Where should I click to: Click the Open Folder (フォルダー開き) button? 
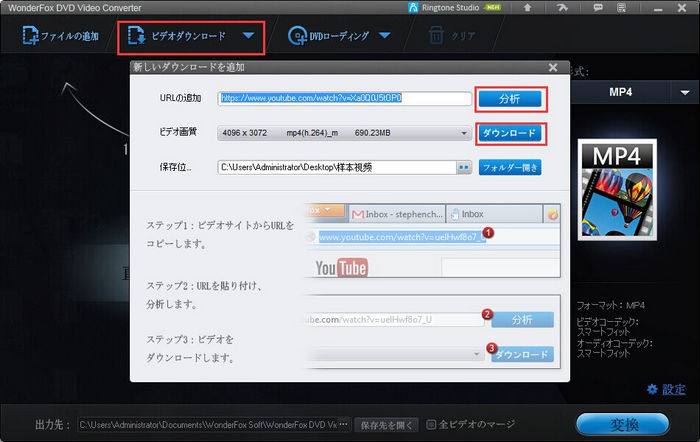(510, 167)
